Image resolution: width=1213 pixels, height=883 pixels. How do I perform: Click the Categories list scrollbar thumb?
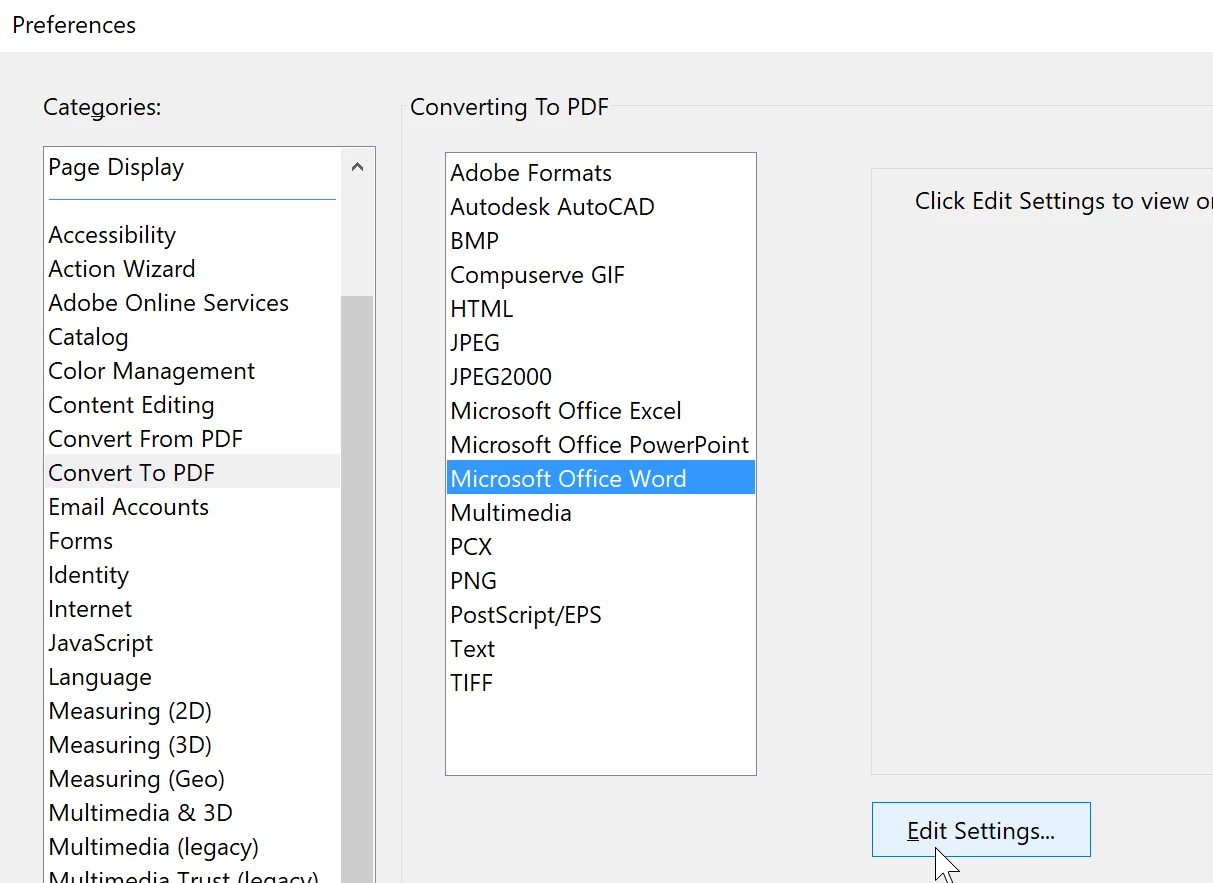pos(357,589)
